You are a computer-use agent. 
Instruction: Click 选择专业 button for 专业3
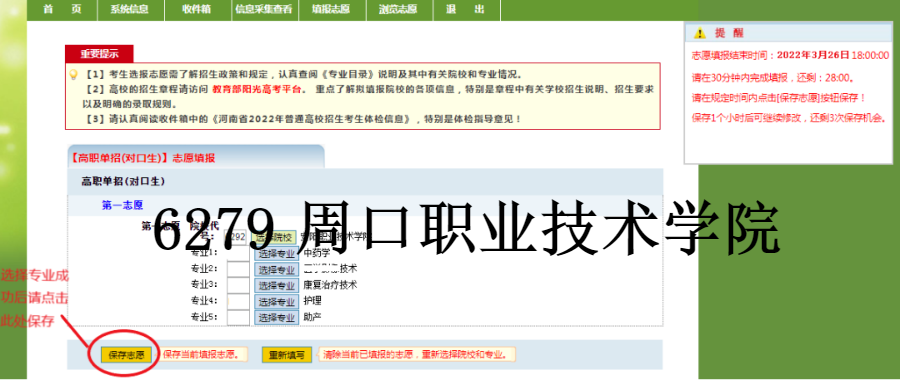click(x=276, y=285)
